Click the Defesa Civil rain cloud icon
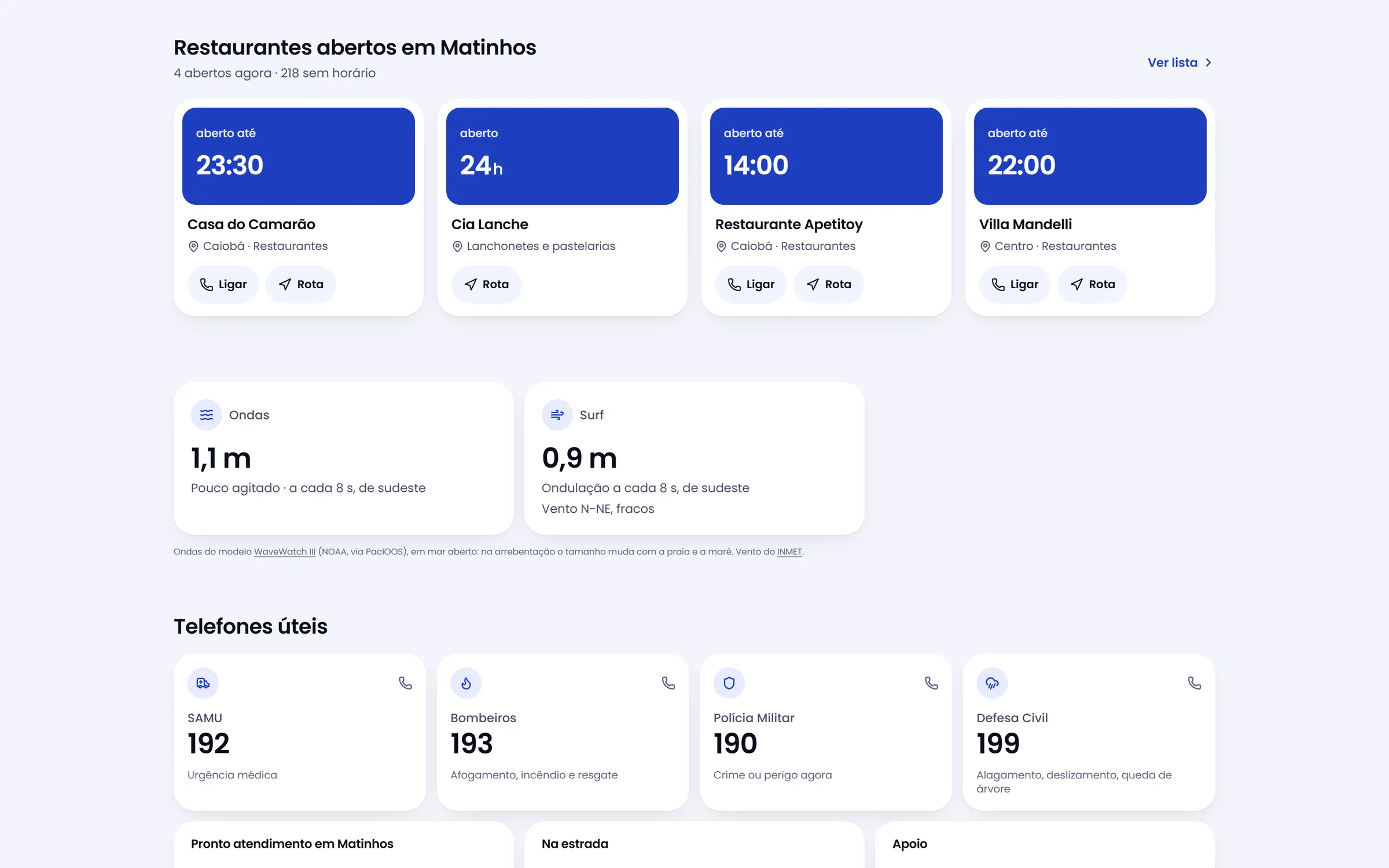This screenshot has height=868, width=1389. [992, 683]
